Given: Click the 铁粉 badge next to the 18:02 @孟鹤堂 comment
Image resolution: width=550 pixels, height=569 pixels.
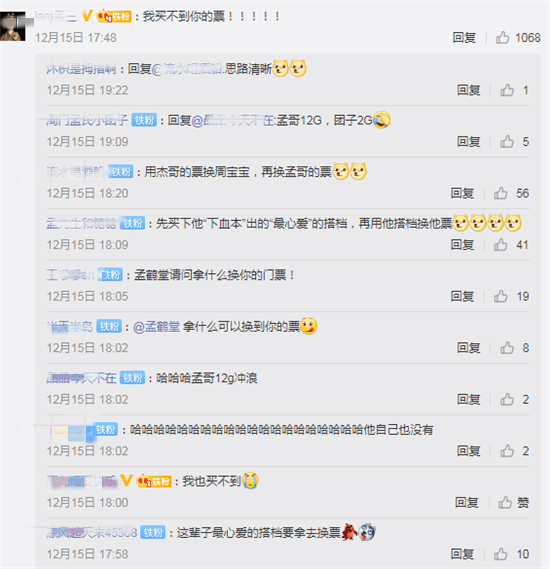Looking at the screenshot, I should pos(109,327).
